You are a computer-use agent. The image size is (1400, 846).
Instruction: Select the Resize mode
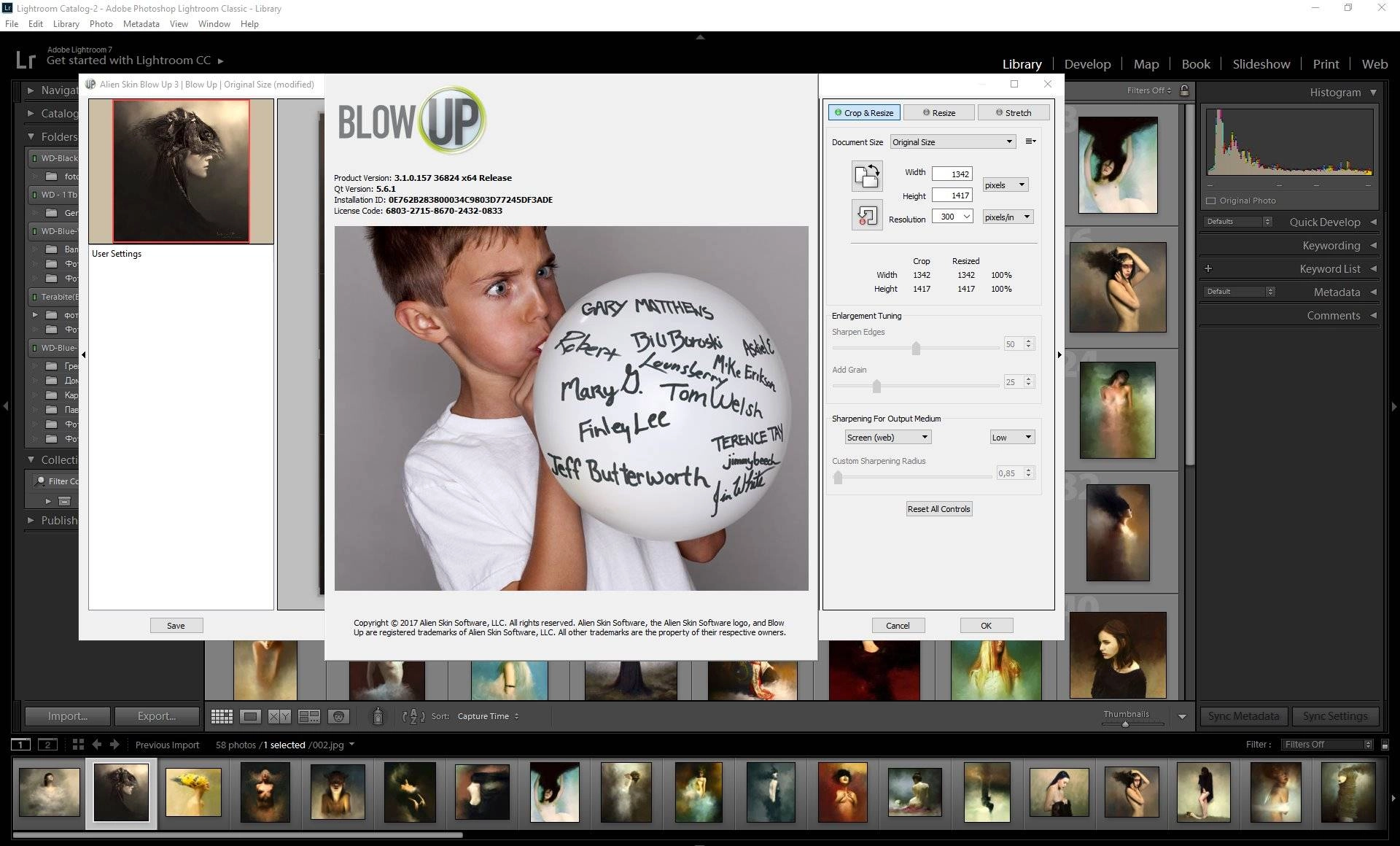[x=938, y=112]
